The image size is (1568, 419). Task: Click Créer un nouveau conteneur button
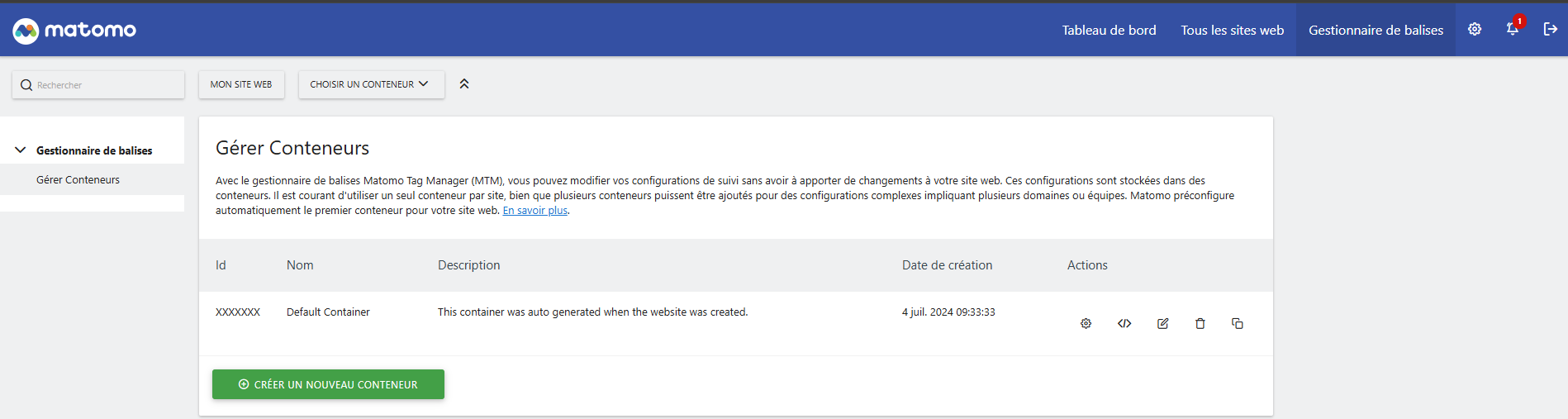click(x=328, y=384)
